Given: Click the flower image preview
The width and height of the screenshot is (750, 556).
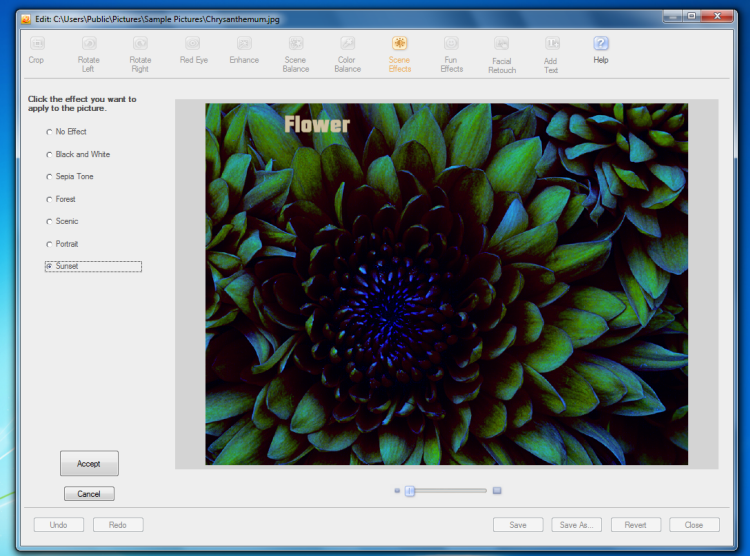Looking at the screenshot, I should (446, 283).
